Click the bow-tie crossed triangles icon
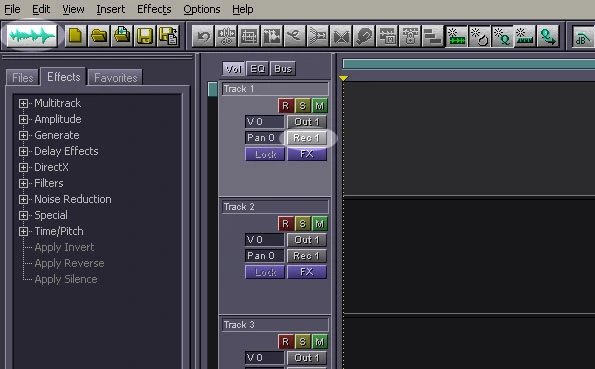The height and width of the screenshot is (369, 595). [x=341, y=36]
